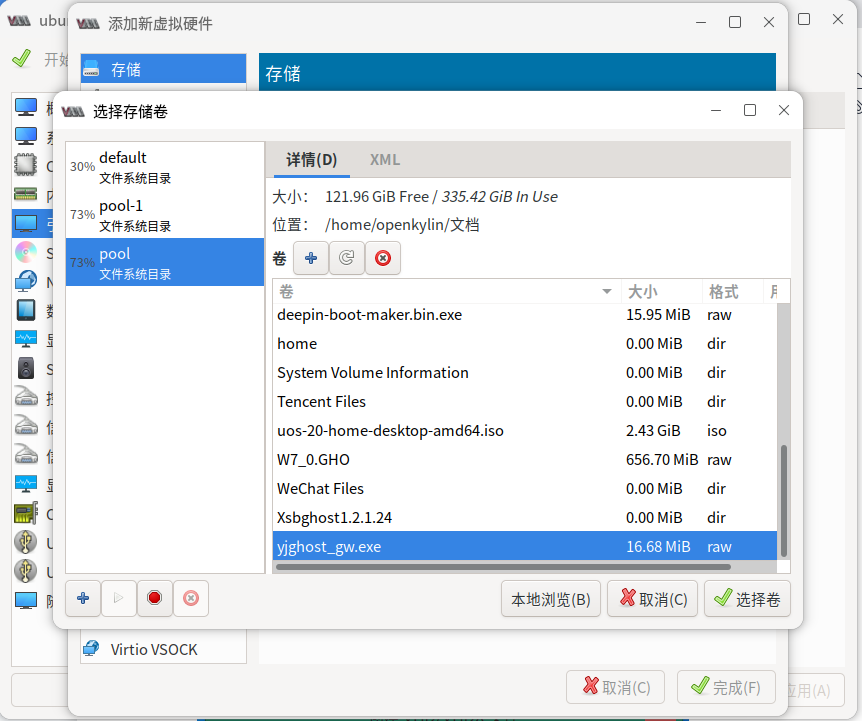Image resolution: width=862 pixels, height=721 pixels.
Task: Delete the selected yjghost_gw.exe volume
Action: (x=382, y=258)
